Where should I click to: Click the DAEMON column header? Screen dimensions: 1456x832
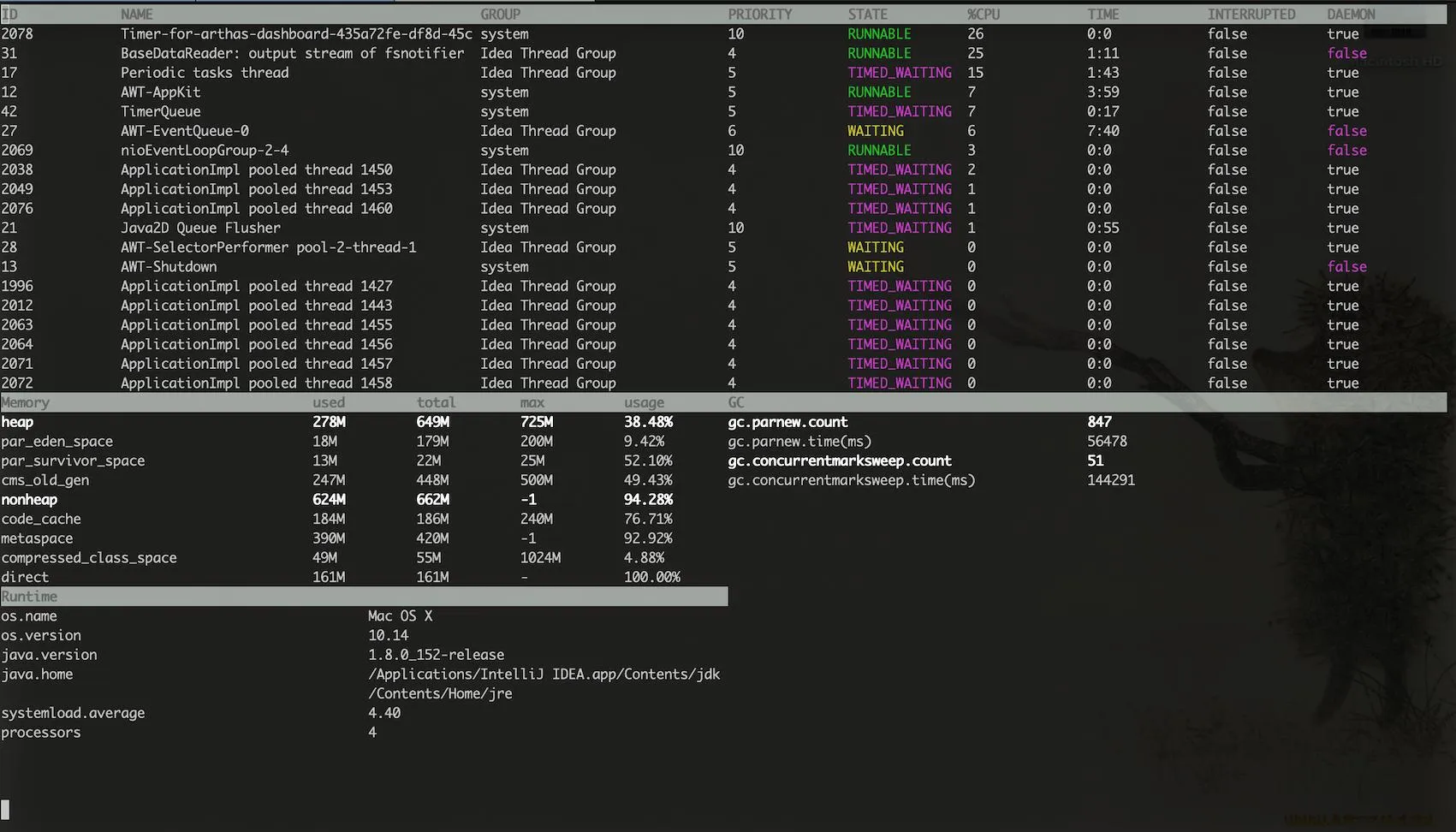[1352, 15]
